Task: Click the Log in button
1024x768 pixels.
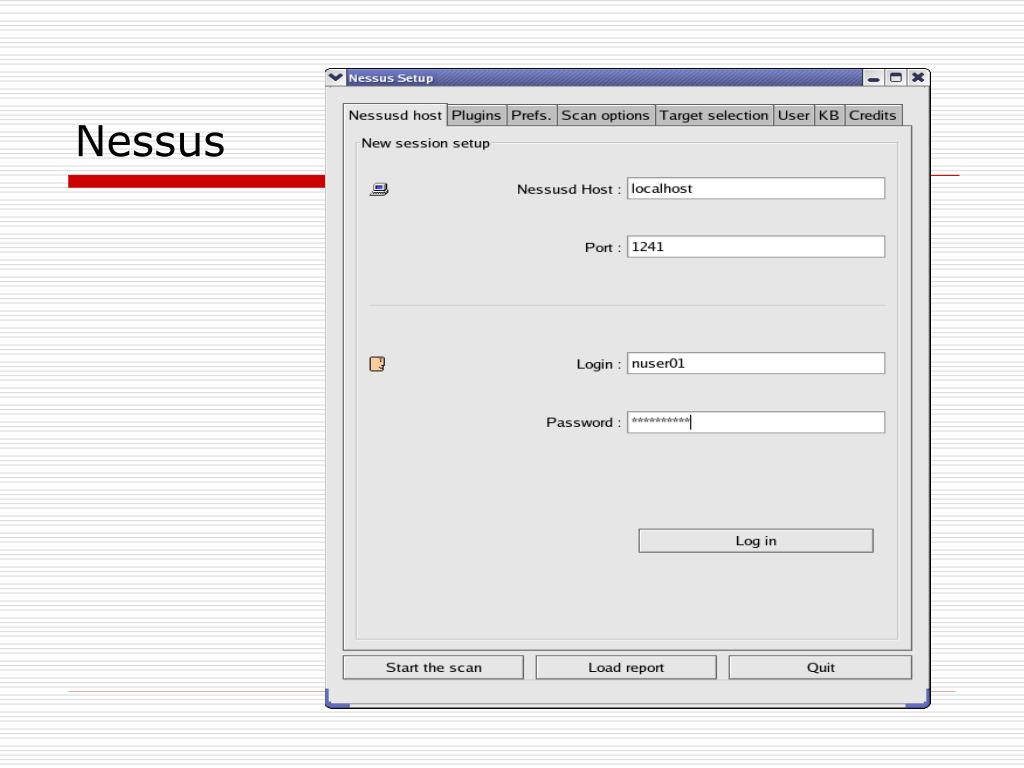Action: 756,541
